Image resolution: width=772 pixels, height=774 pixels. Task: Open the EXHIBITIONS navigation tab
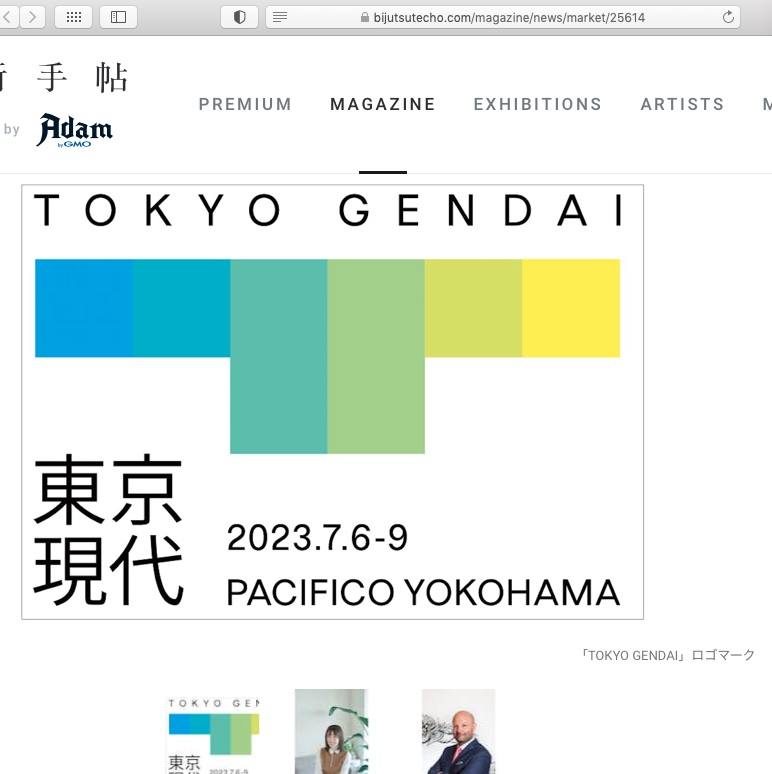pyautogui.click(x=538, y=104)
